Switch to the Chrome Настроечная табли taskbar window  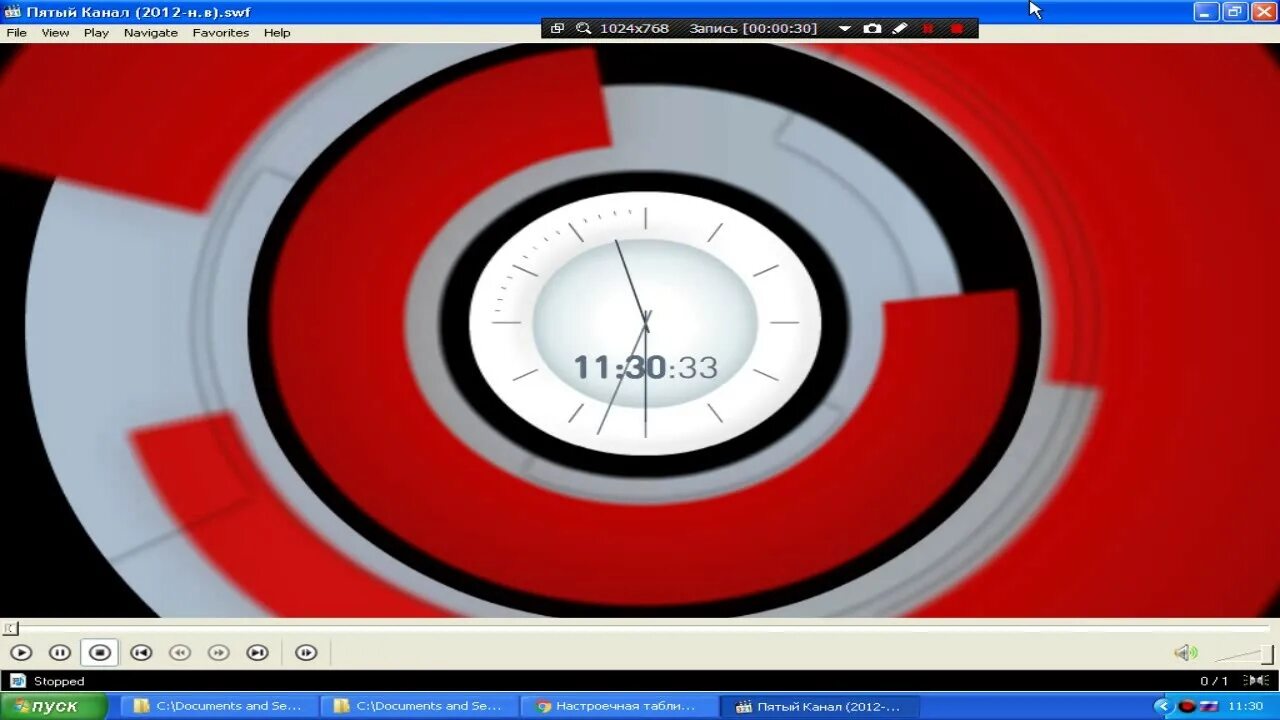[619, 706]
